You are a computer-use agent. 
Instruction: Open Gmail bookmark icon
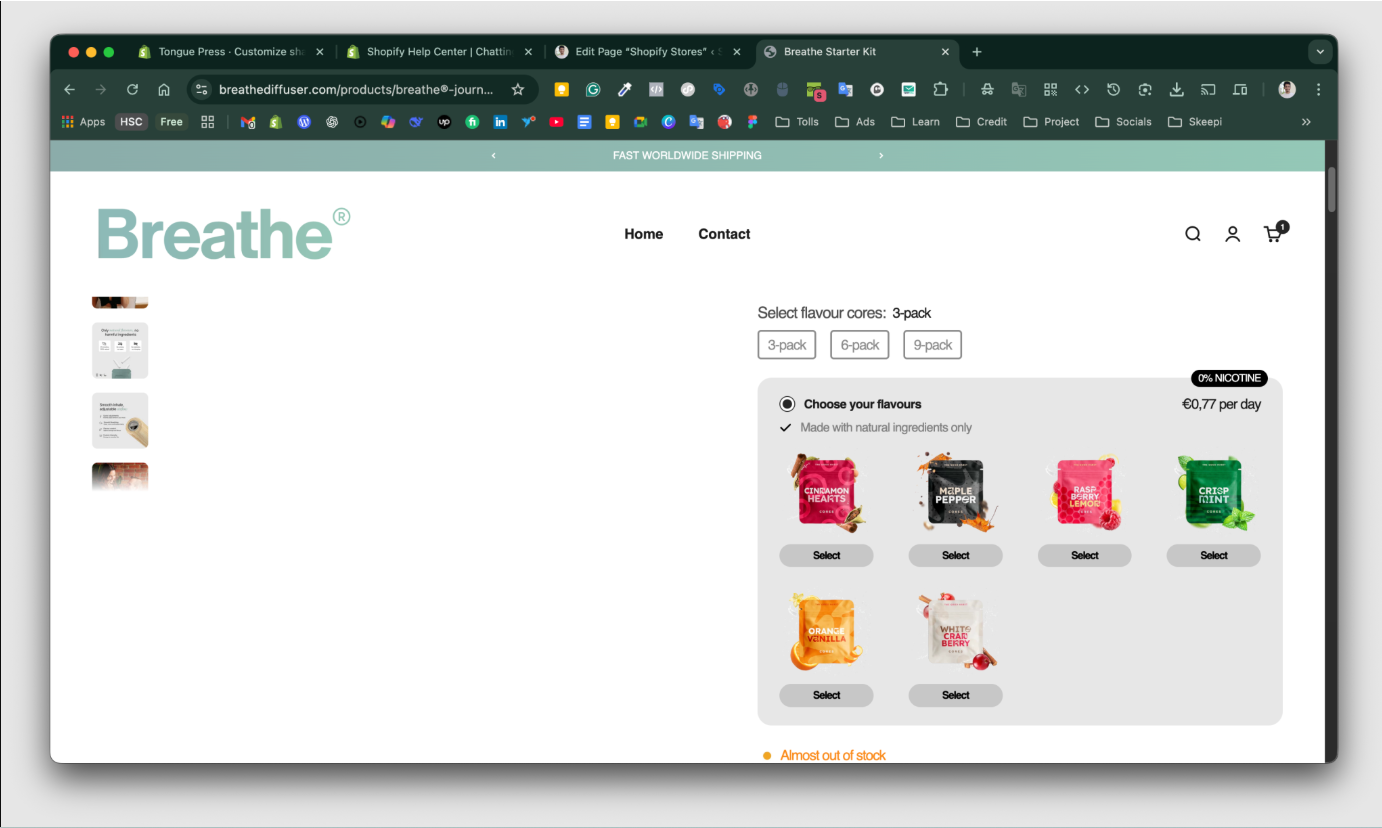click(248, 122)
